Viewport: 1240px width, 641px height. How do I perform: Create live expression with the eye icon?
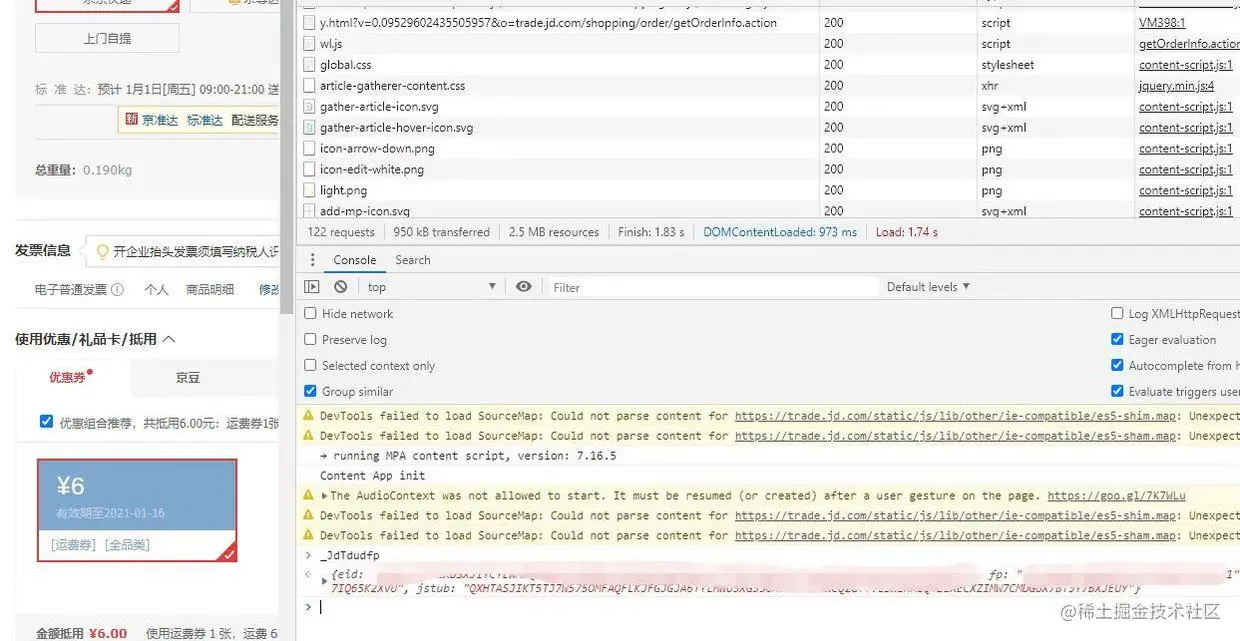coord(524,287)
